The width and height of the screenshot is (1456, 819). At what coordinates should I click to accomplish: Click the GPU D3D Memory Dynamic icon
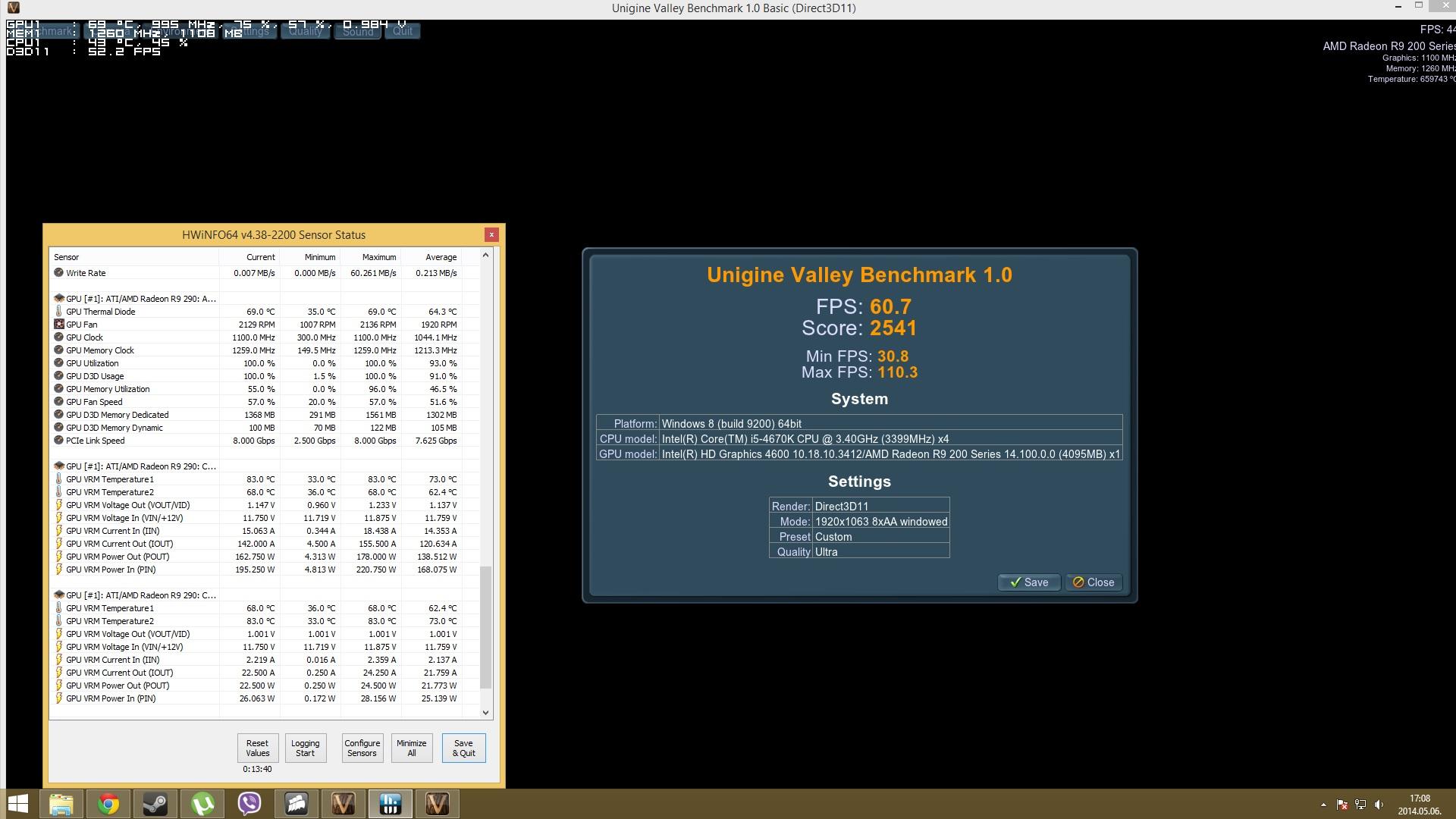(x=58, y=428)
